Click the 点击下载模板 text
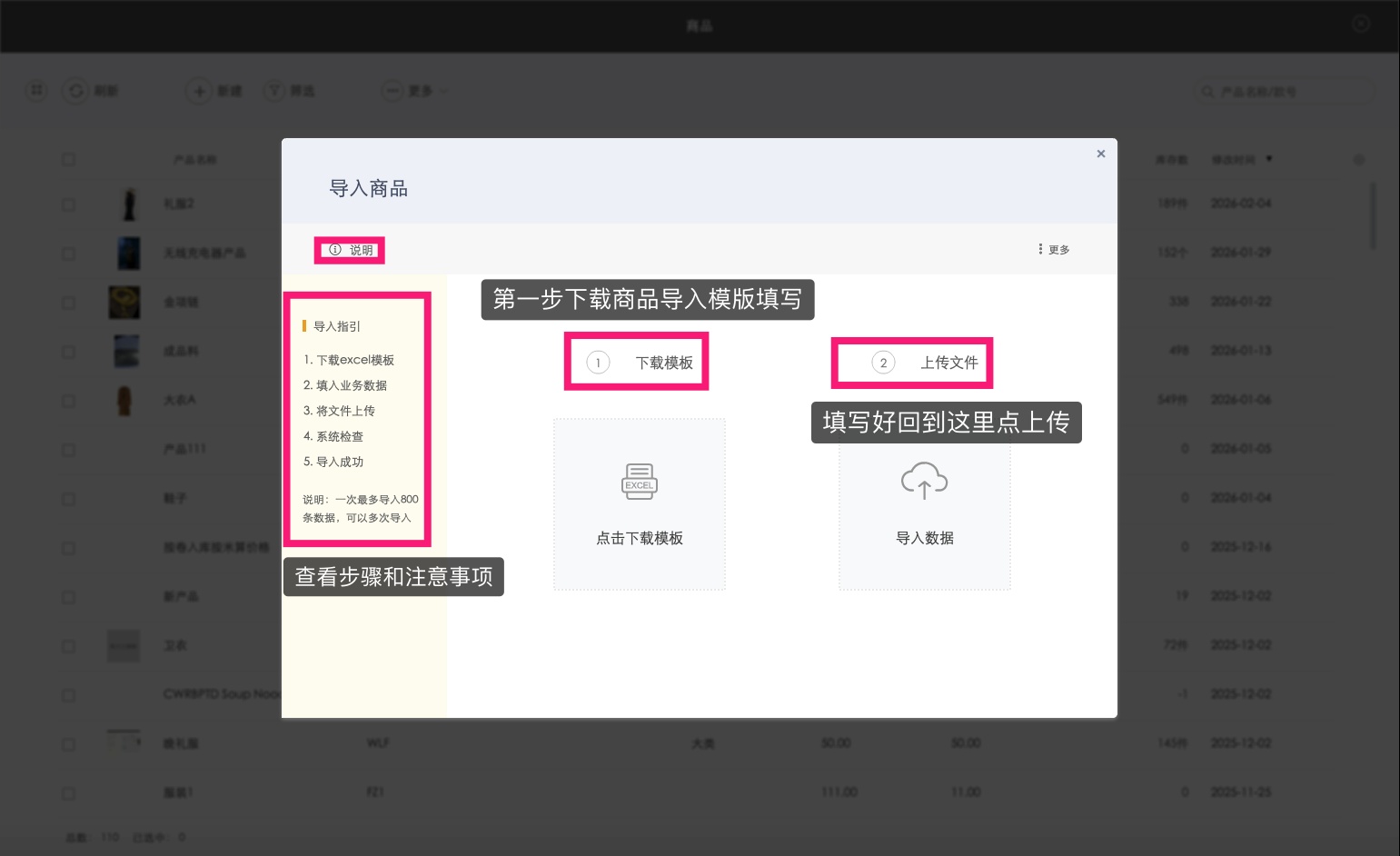This screenshot has height=856, width=1400. coord(640,538)
